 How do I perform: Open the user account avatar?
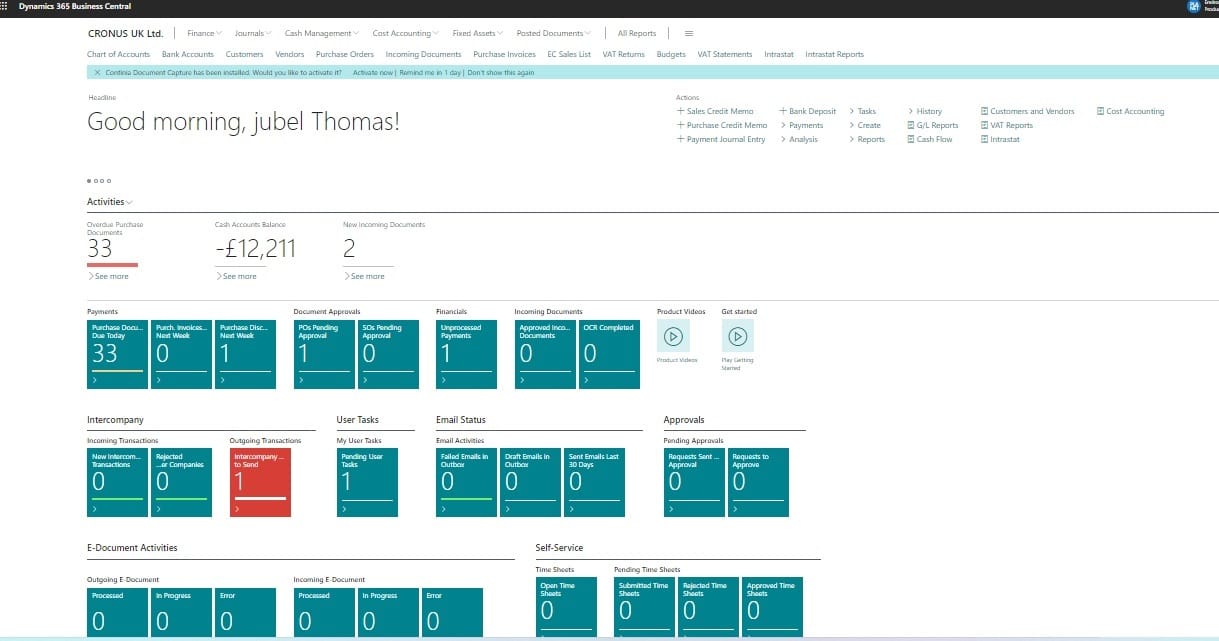(1192, 6)
